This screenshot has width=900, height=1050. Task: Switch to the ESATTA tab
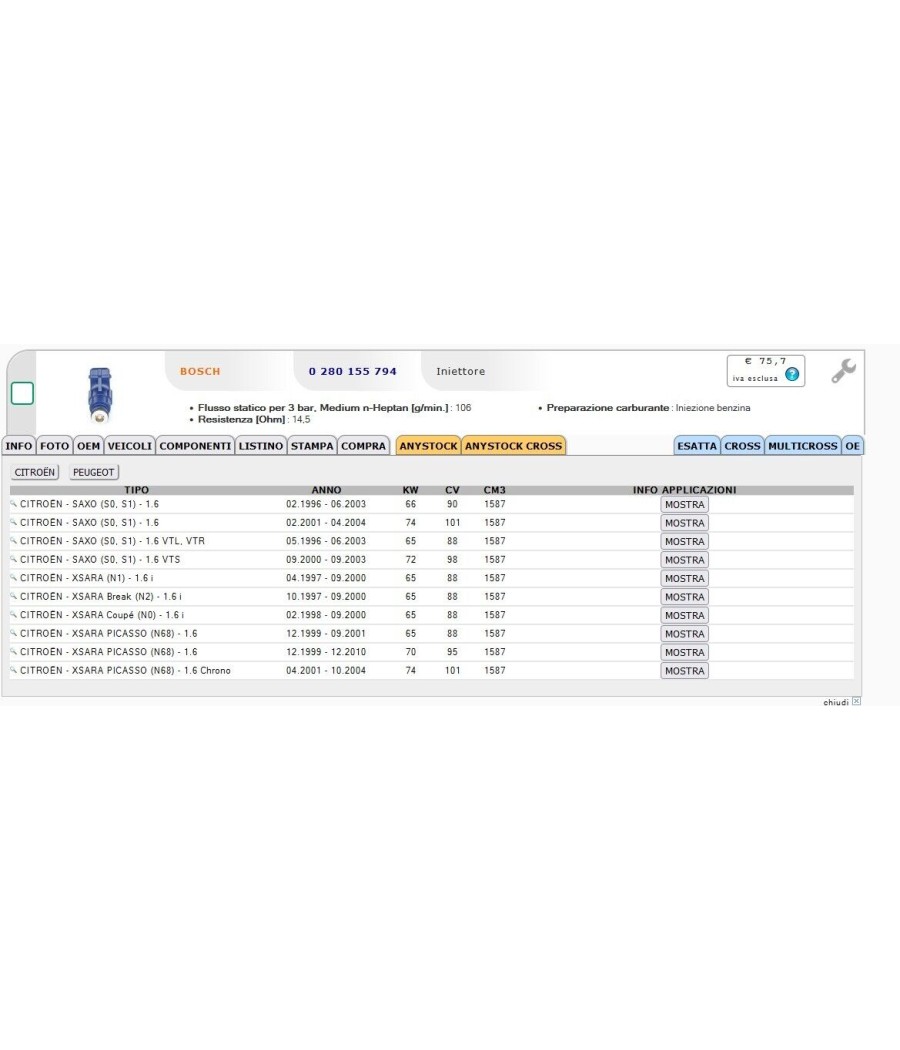tap(697, 446)
